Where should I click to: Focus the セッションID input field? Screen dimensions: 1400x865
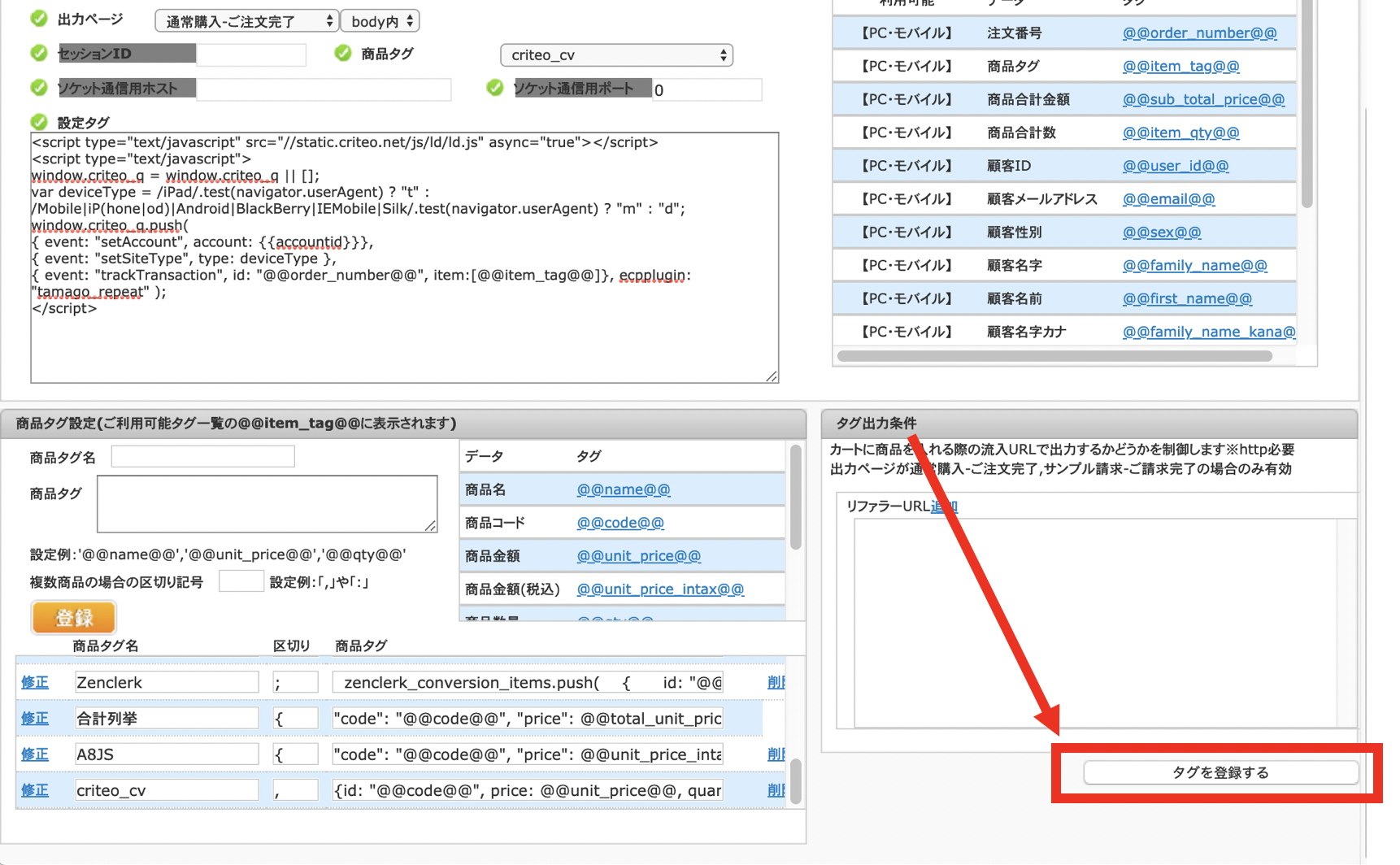coord(251,54)
